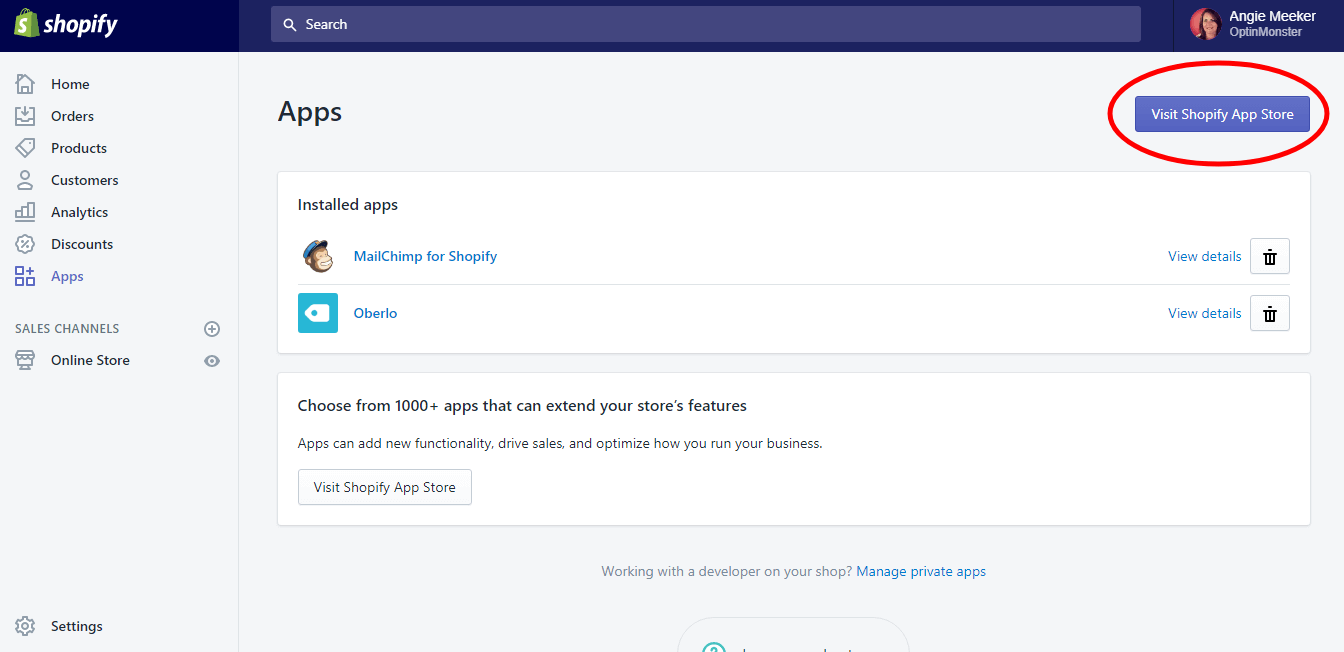1344x652 pixels.
Task: Click the Apps grid icon
Action: pos(25,276)
